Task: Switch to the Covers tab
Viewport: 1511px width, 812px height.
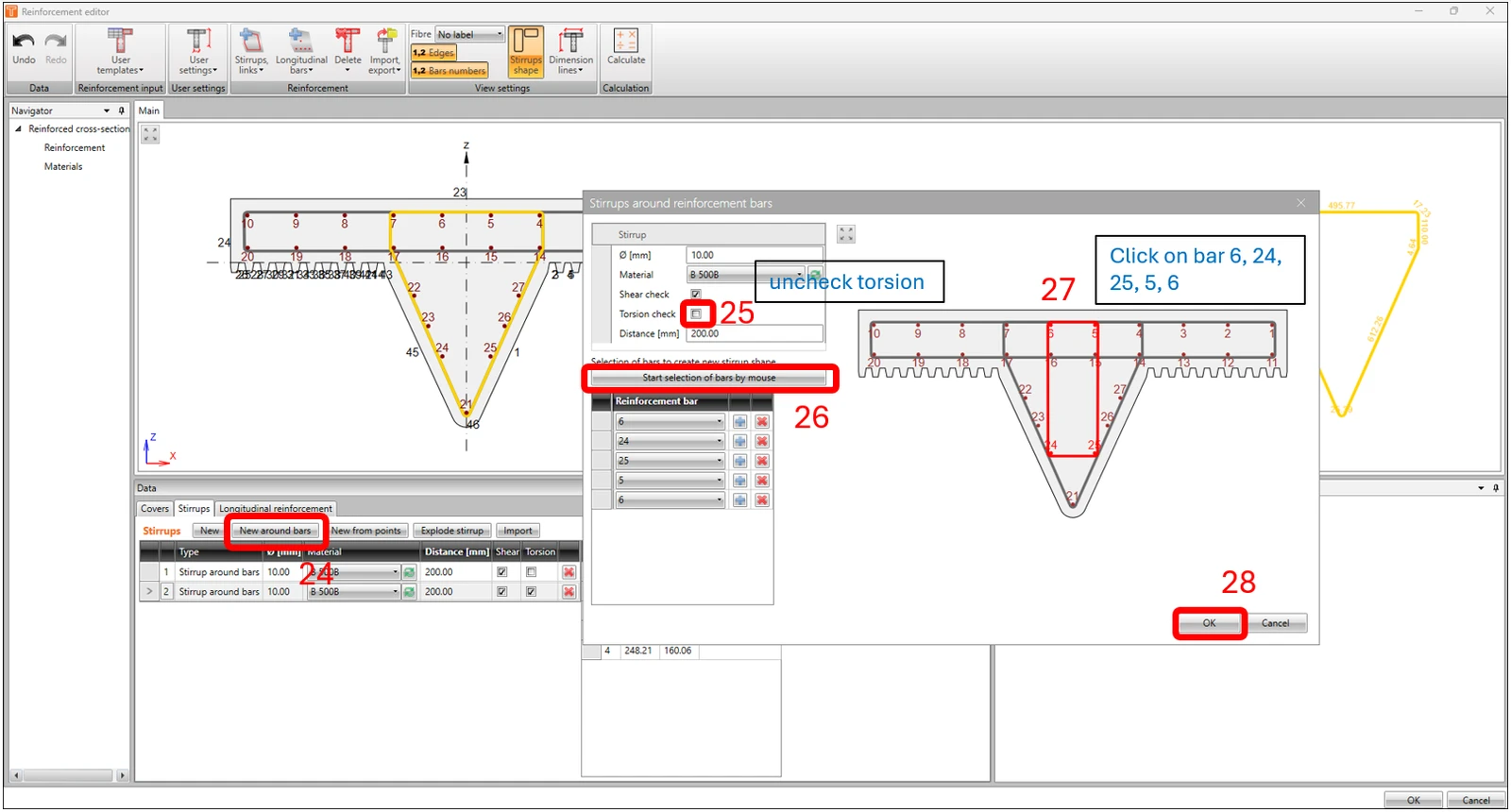Action: (x=155, y=509)
